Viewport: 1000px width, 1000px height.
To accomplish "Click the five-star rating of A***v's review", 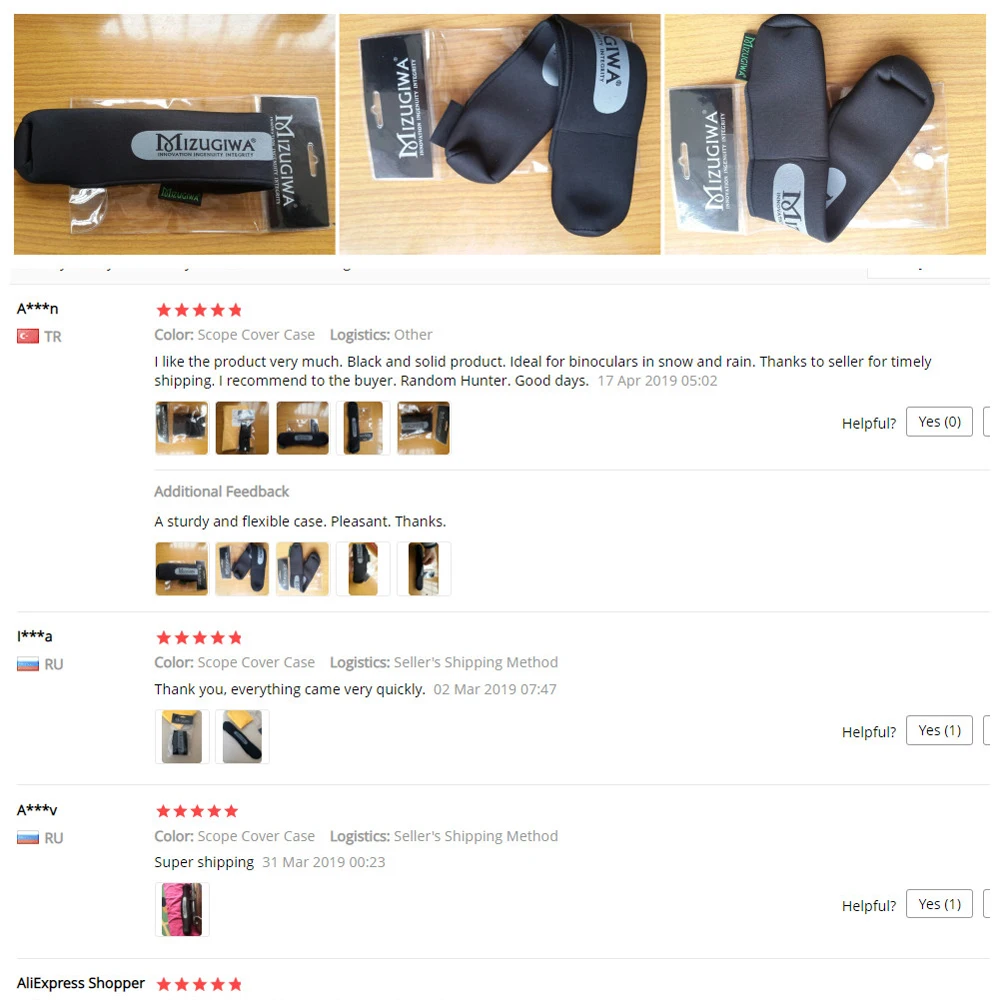I will pos(197,811).
